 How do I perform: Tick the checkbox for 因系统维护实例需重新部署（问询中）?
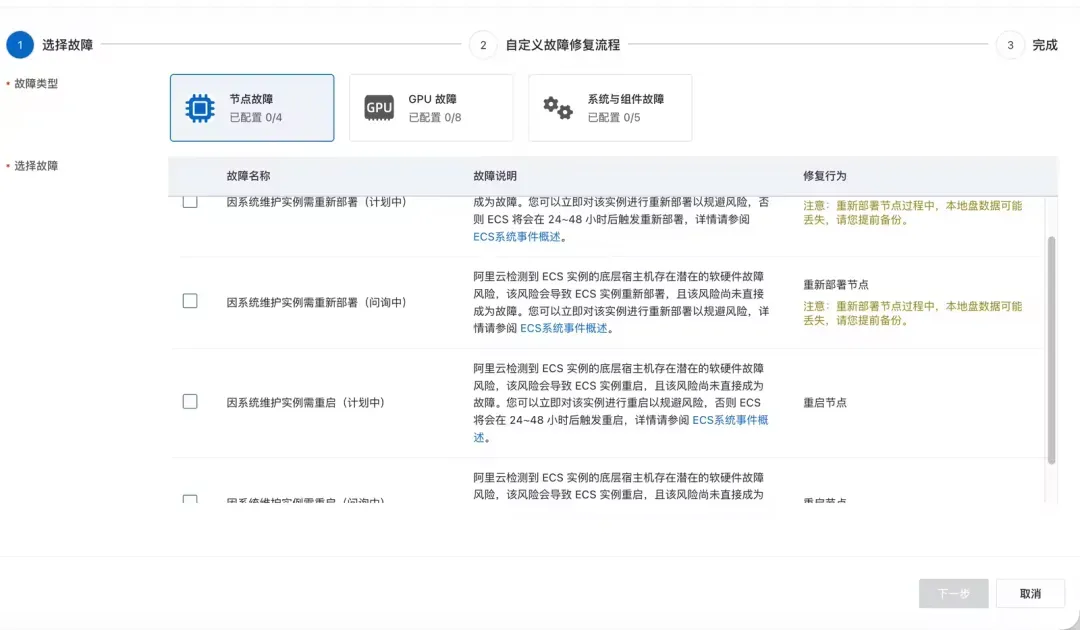pyautogui.click(x=190, y=301)
